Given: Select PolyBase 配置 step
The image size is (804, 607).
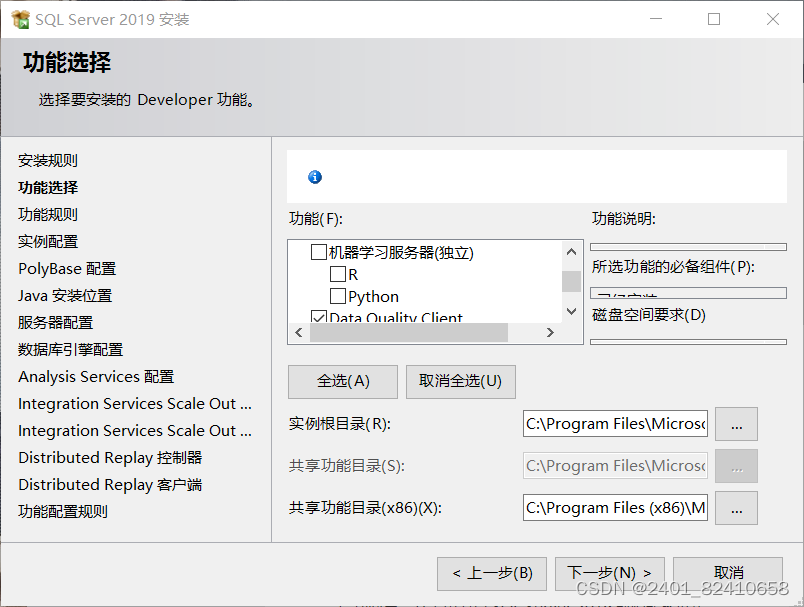Looking at the screenshot, I should tap(67, 269).
